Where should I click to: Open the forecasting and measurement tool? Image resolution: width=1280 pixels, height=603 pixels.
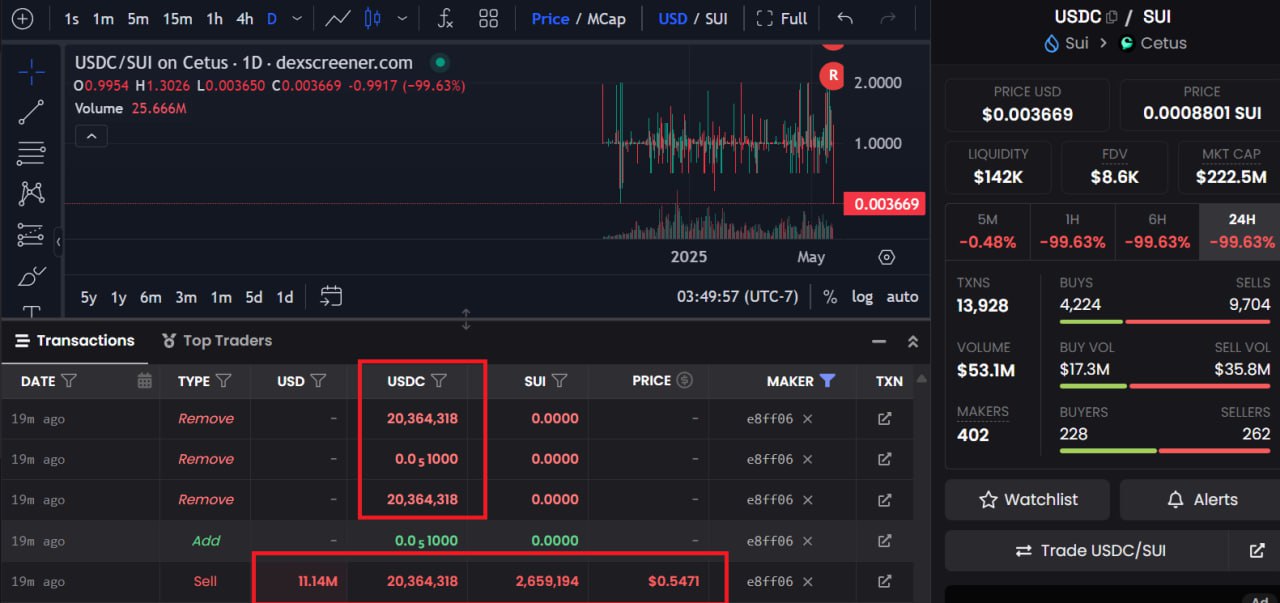(31, 235)
